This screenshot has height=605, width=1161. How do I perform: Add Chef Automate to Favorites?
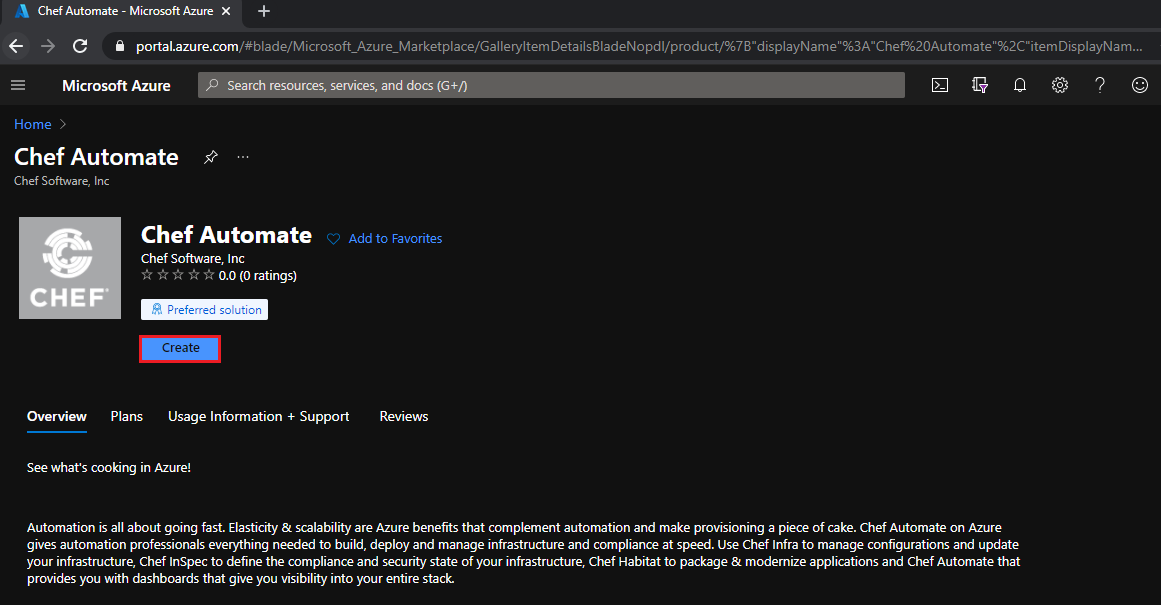384,238
